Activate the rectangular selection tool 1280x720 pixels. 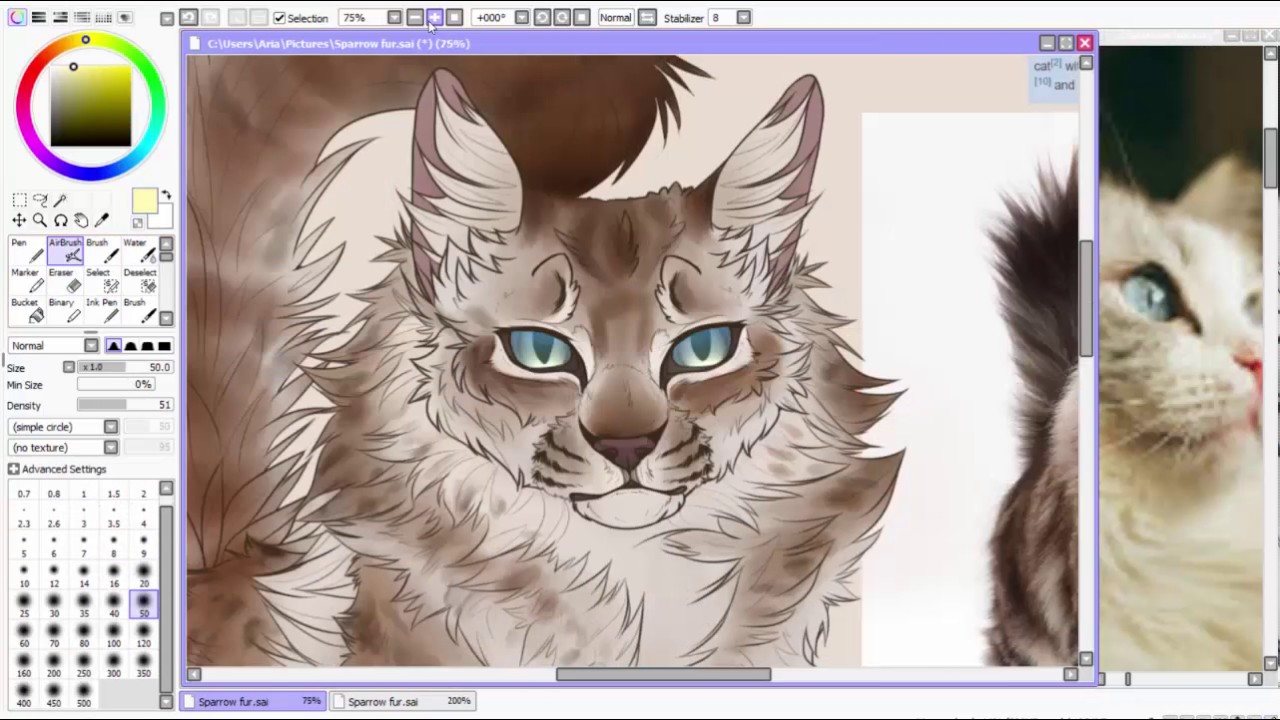[x=19, y=200]
